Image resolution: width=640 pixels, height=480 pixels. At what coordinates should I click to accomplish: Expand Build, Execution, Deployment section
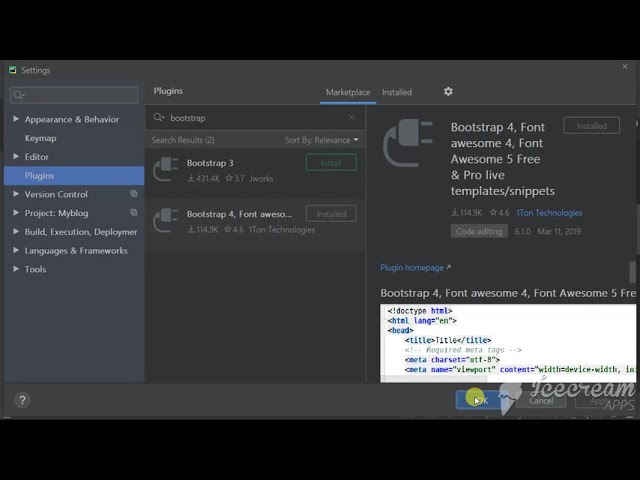coord(16,231)
